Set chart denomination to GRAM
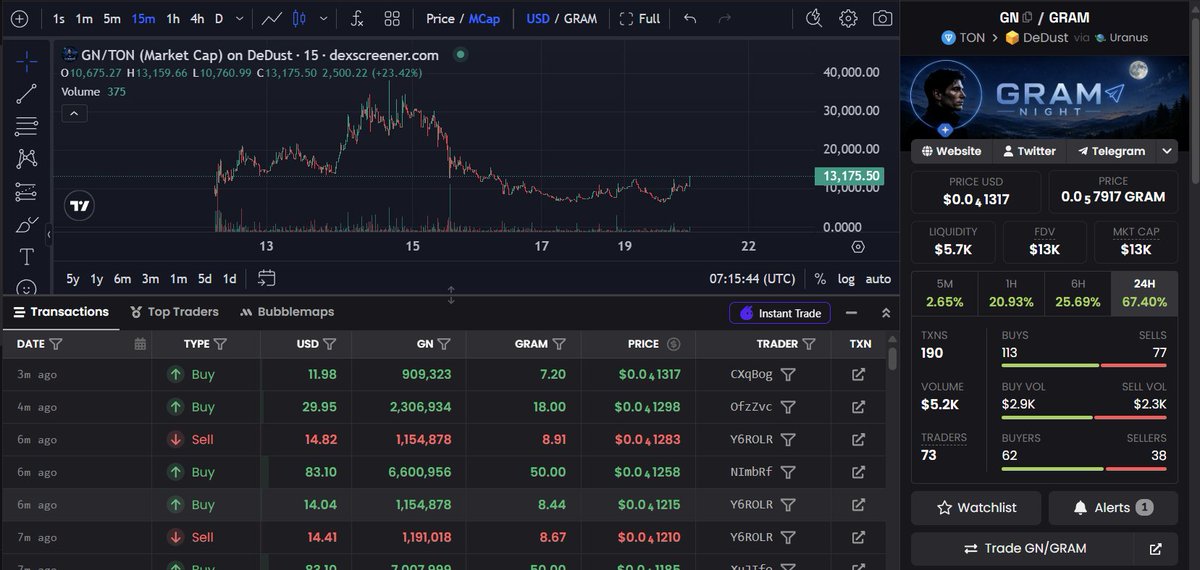1200x570 pixels. 580,18
